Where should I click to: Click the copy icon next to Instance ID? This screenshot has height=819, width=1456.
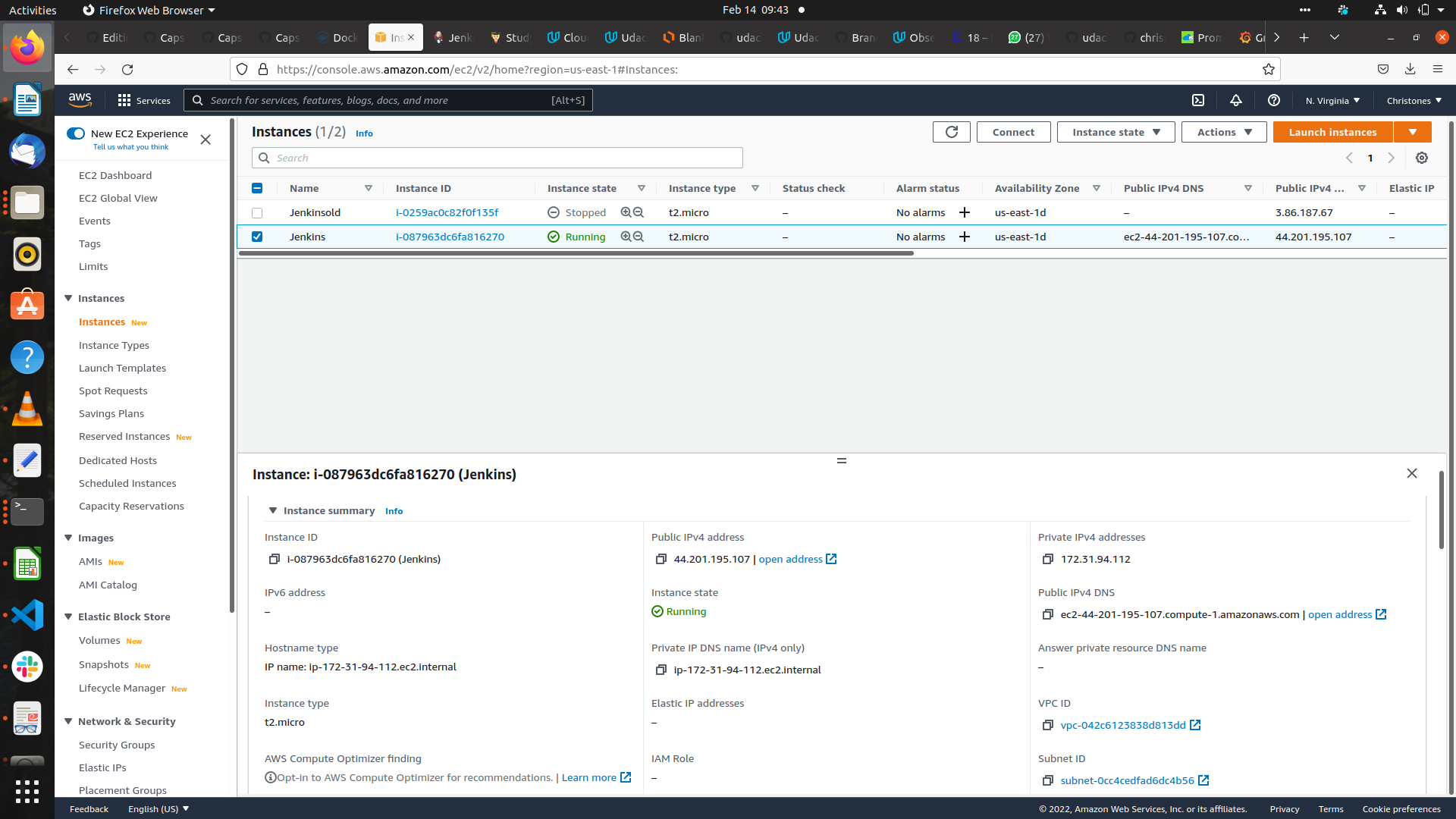pos(274,558)
